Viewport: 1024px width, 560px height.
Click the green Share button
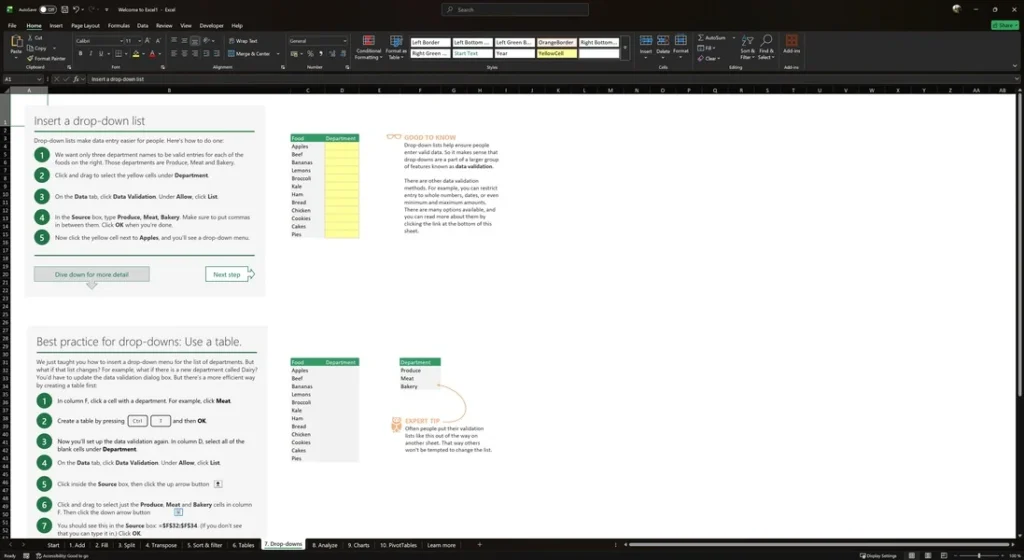1004,25
